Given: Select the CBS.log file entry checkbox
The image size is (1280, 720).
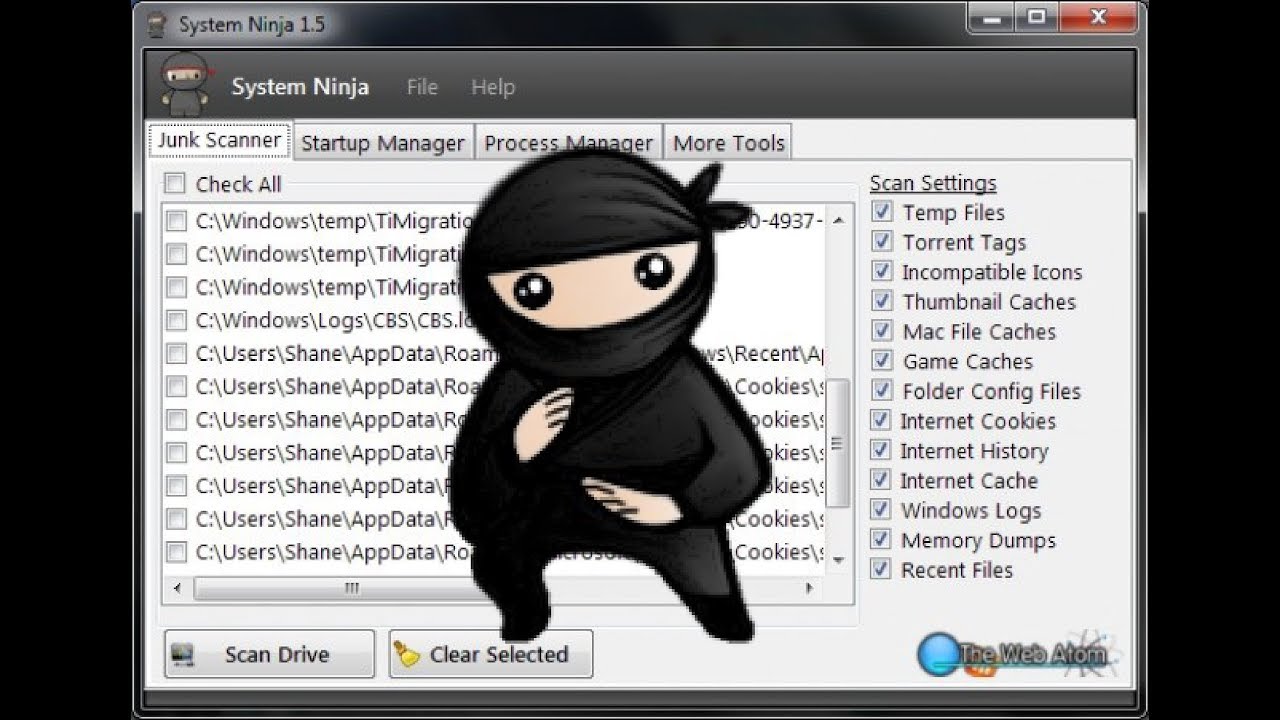Looking at the screenshot, I should pyautogui.click(x=176, y=320).
